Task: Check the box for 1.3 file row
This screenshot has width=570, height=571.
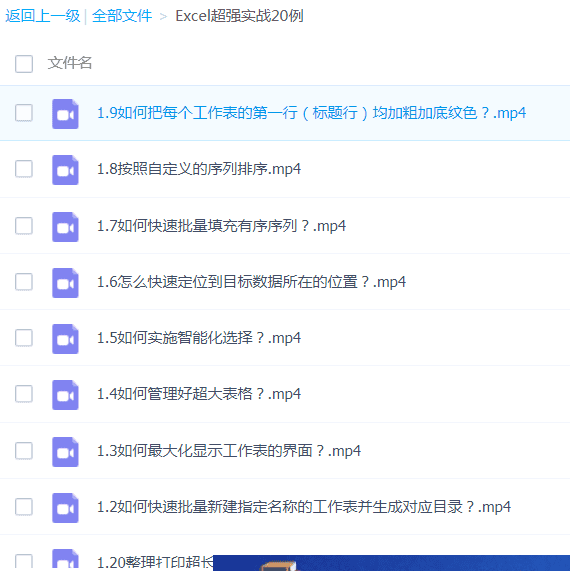Action: (x=24, y=451)
